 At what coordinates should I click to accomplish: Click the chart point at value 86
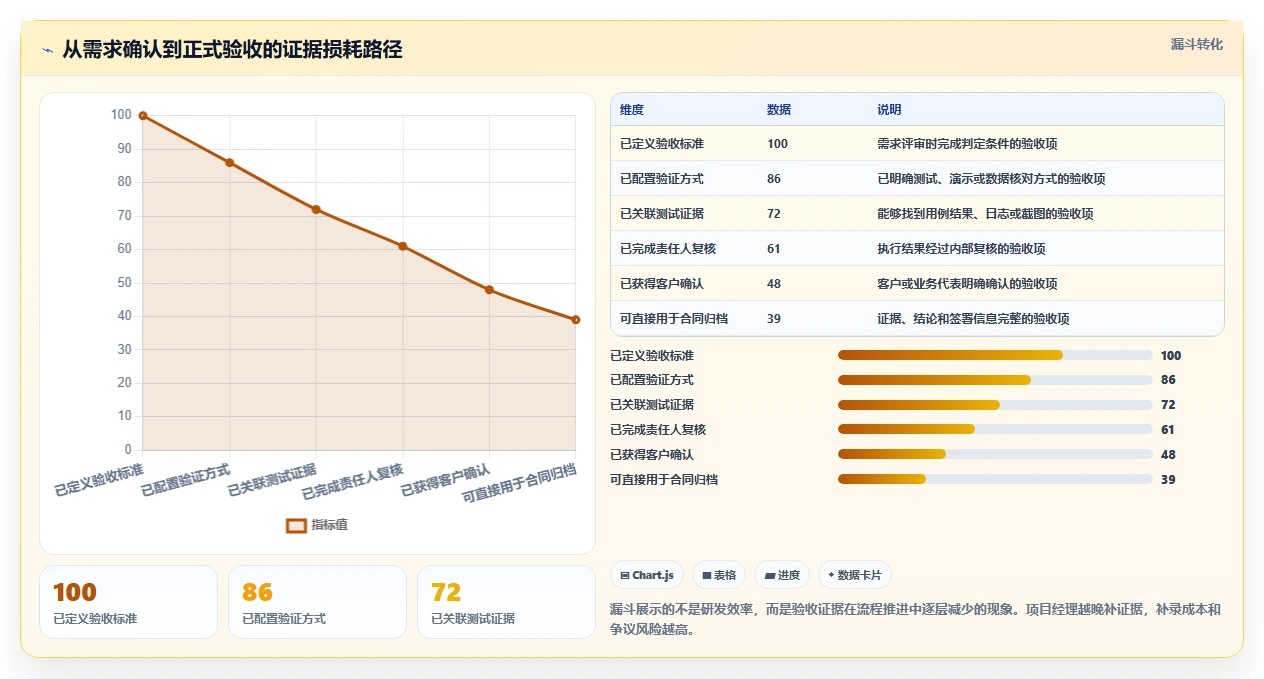230,162
